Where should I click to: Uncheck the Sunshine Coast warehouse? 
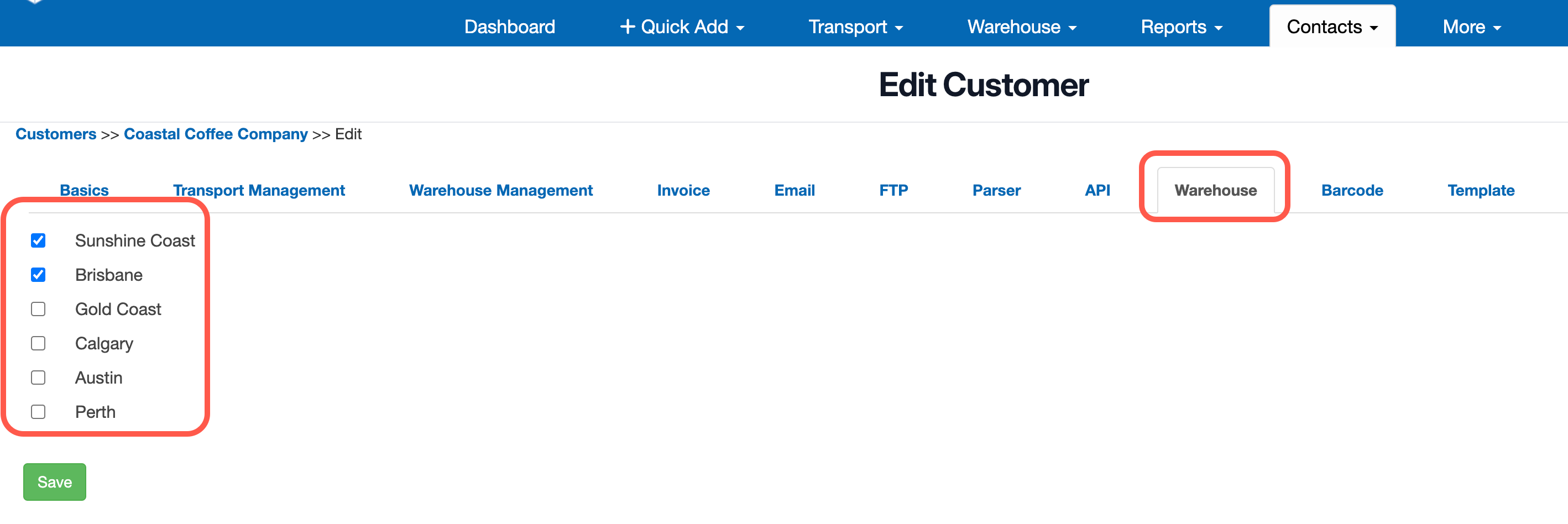(x=38, y=240)
